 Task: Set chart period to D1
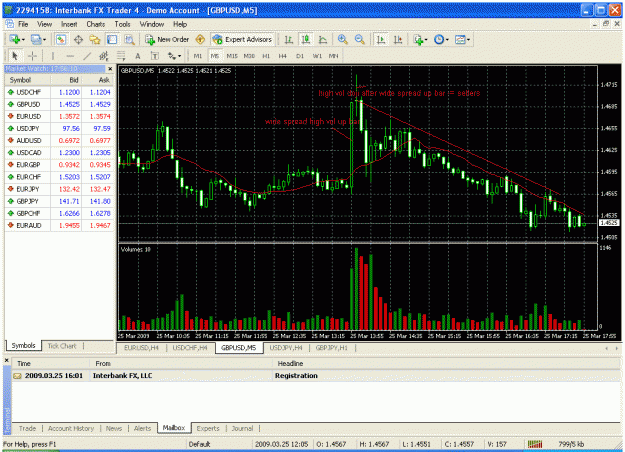coord(300,56)
